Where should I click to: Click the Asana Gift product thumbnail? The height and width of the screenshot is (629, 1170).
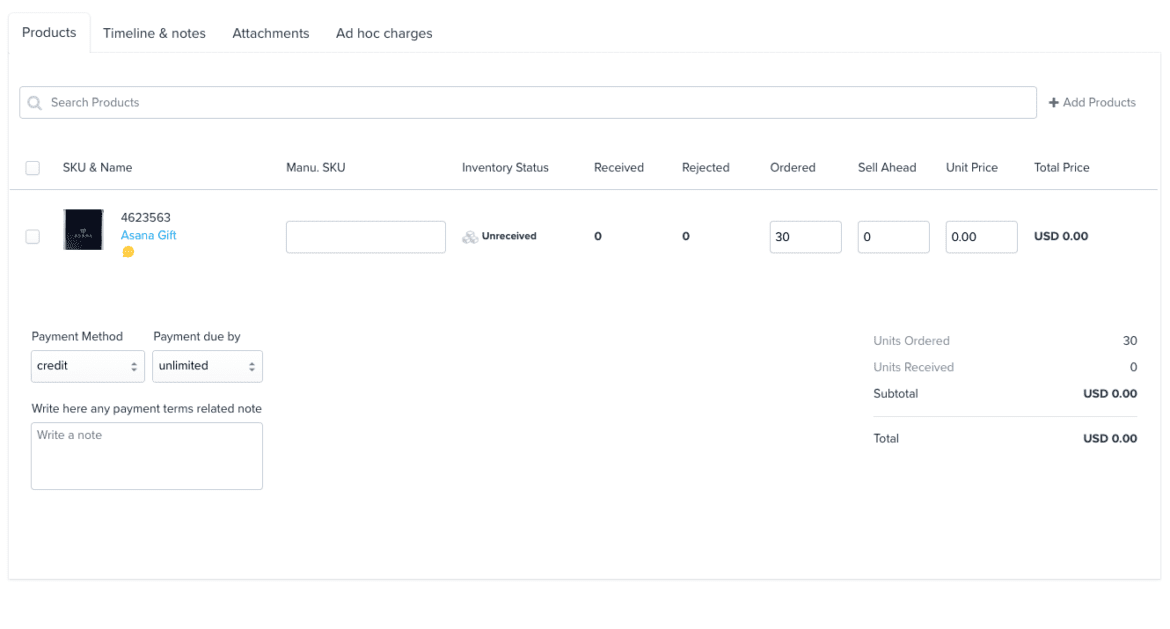[84, 229]
